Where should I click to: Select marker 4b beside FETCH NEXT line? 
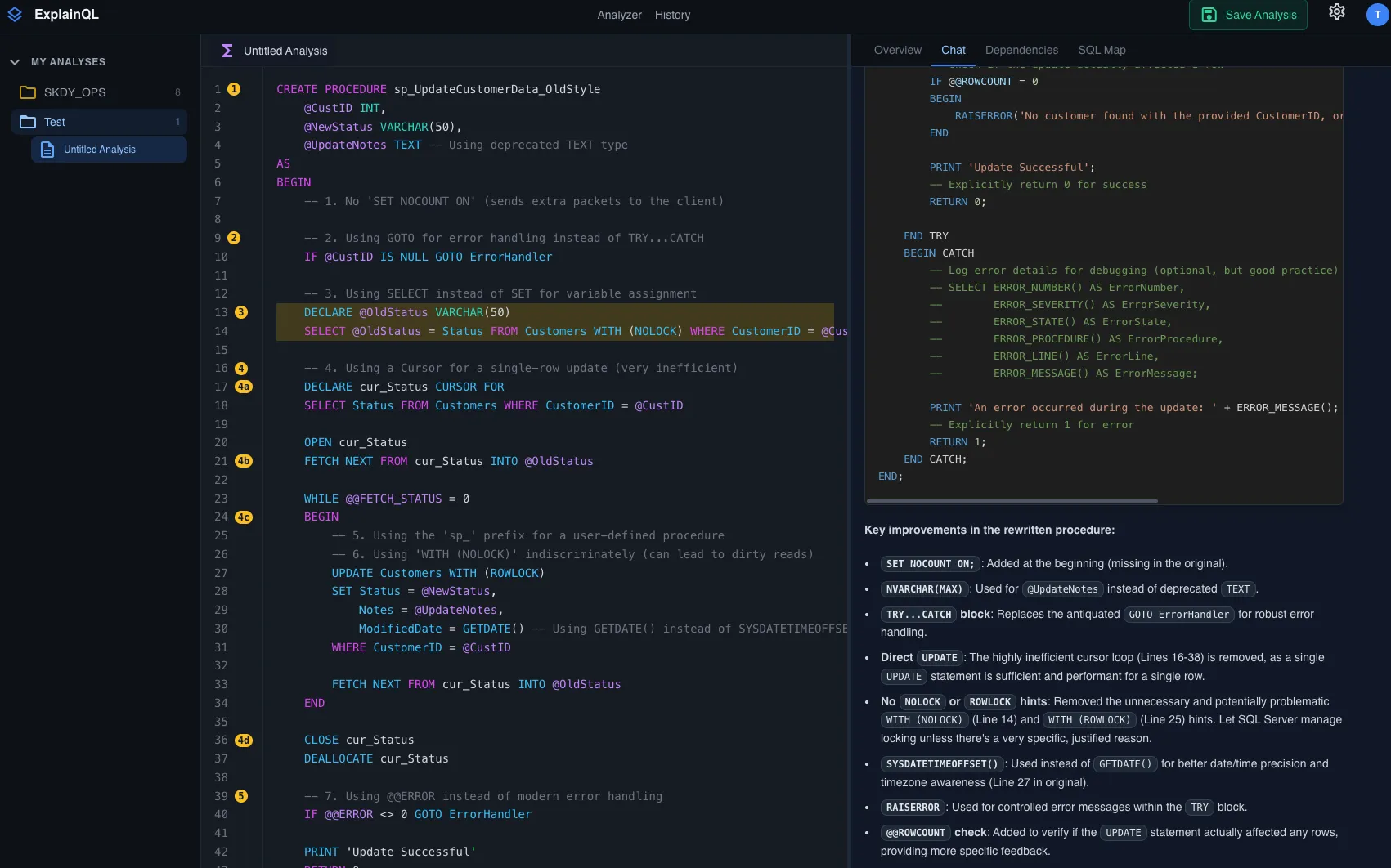point(243,460)
